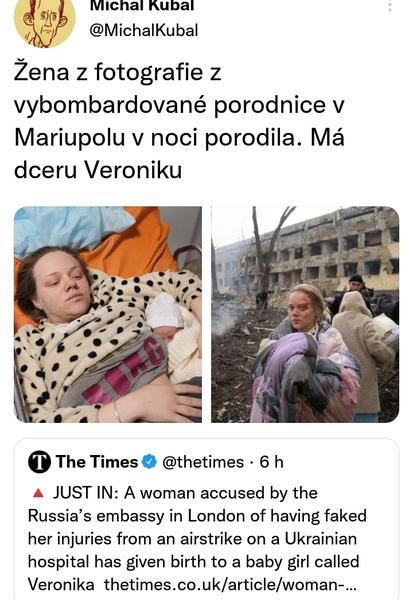The height and width of the screenshot is (600, 413).
Task: Open the left photo with polka-dot blanket
Action: click(108, 315)
